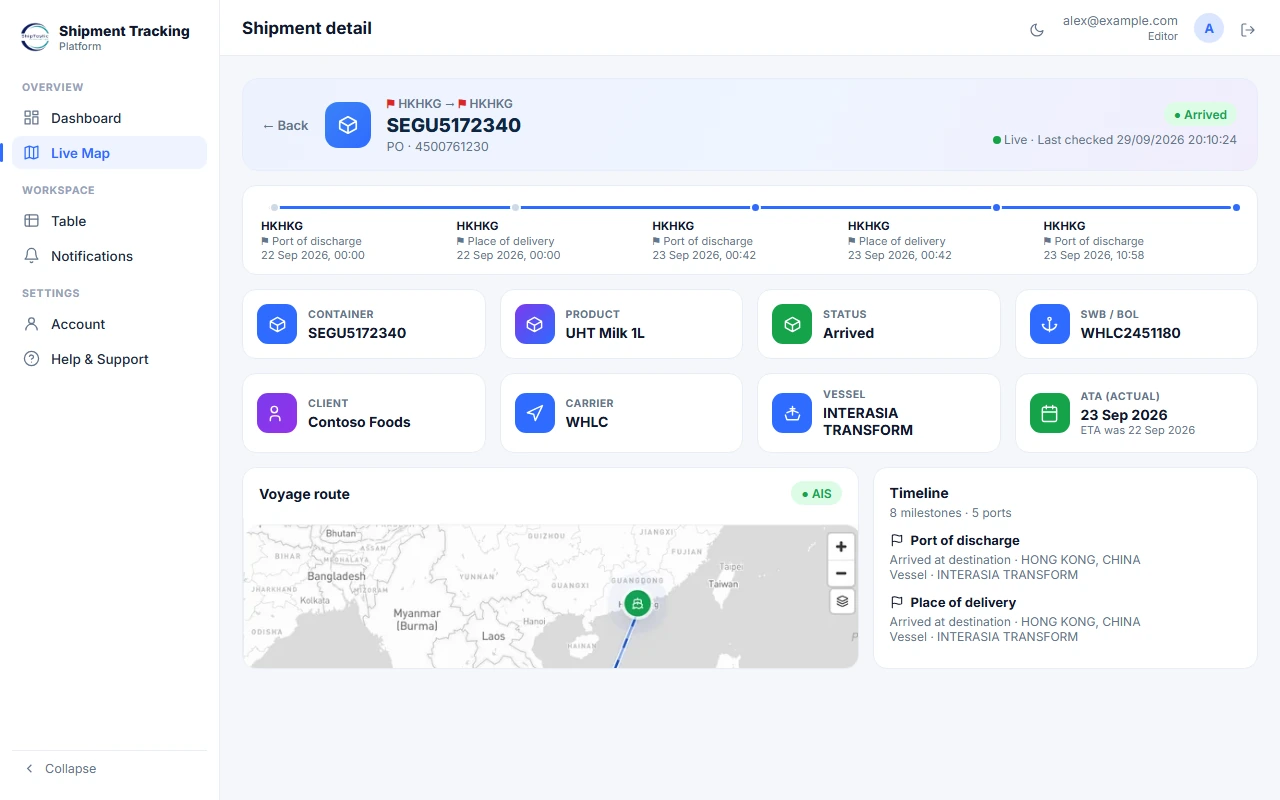Image resolution: width=1280 pixels, height=800 pixels.
Task: Click the ATA calendar icon
Action: point(1050,413)
